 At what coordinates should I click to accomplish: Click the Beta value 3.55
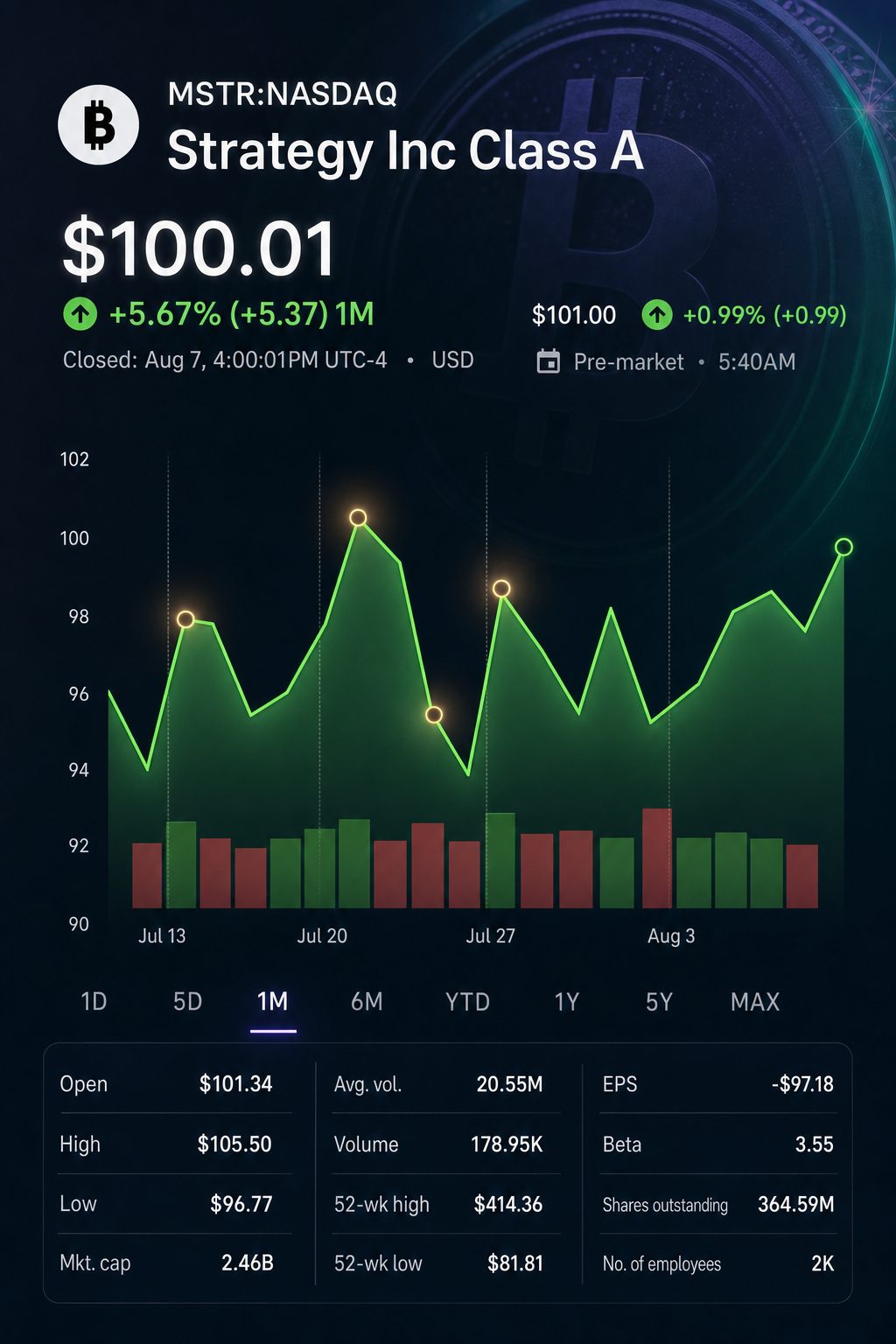(814, 1144)
